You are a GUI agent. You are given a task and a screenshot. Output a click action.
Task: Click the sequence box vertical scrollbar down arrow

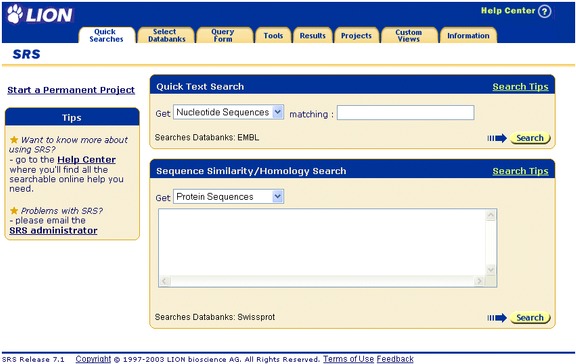point(491,270)
